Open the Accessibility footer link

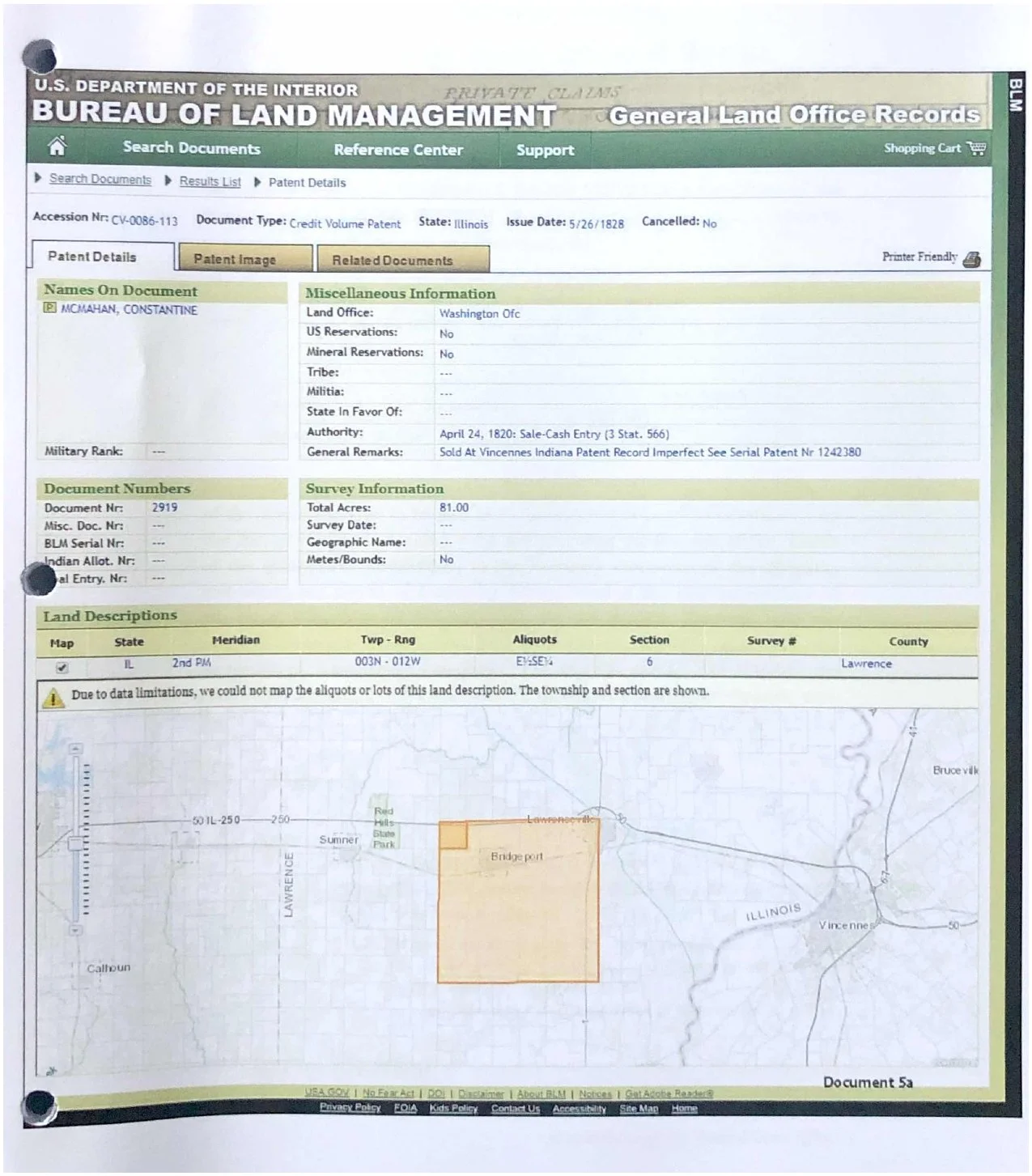coord(580,1108)
